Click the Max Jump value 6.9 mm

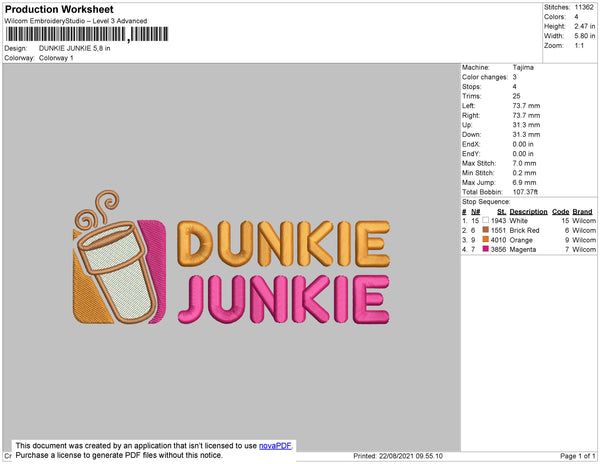(x=524, y=182)
